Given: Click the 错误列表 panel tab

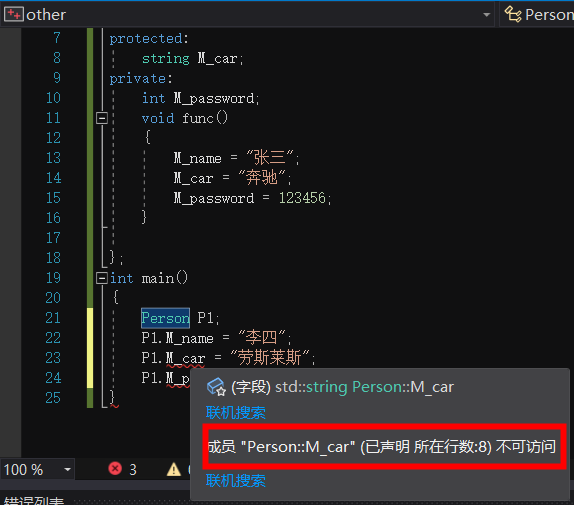Looking at the screenshot, I should click(34, 500).
